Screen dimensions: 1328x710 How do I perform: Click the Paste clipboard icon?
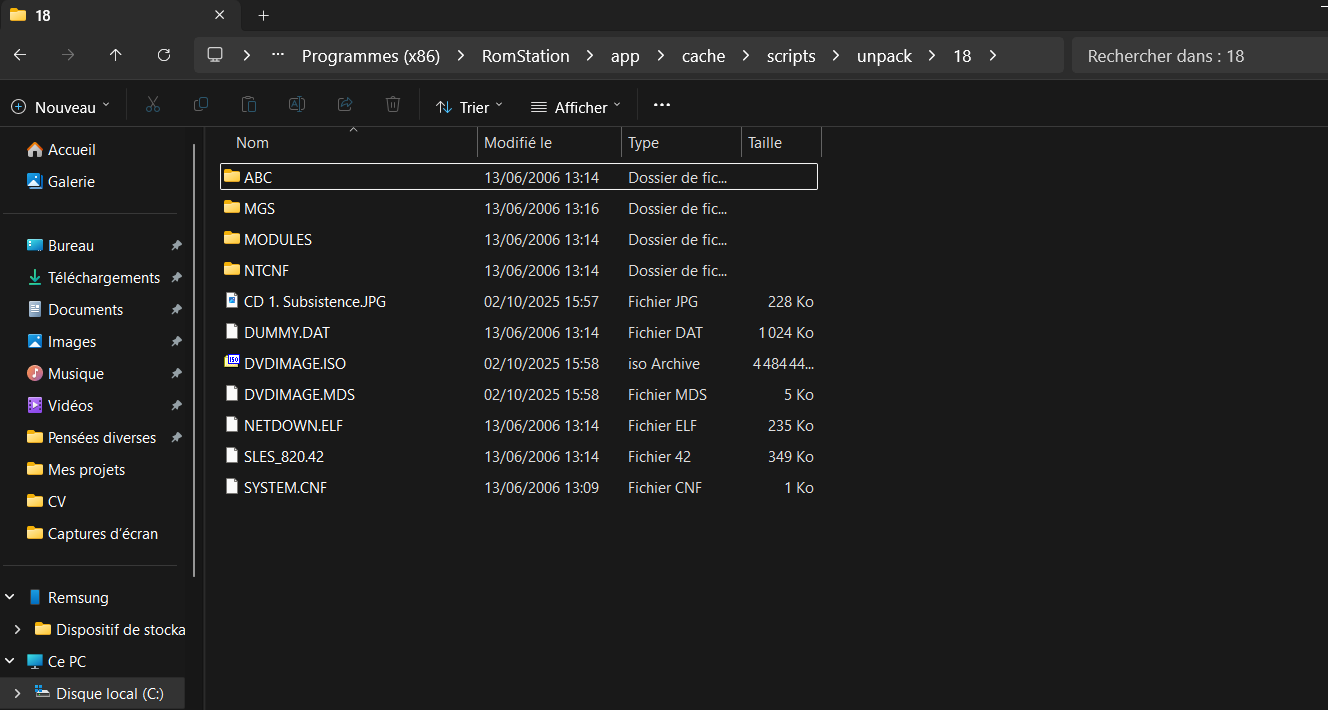click(x=249, y=106)
